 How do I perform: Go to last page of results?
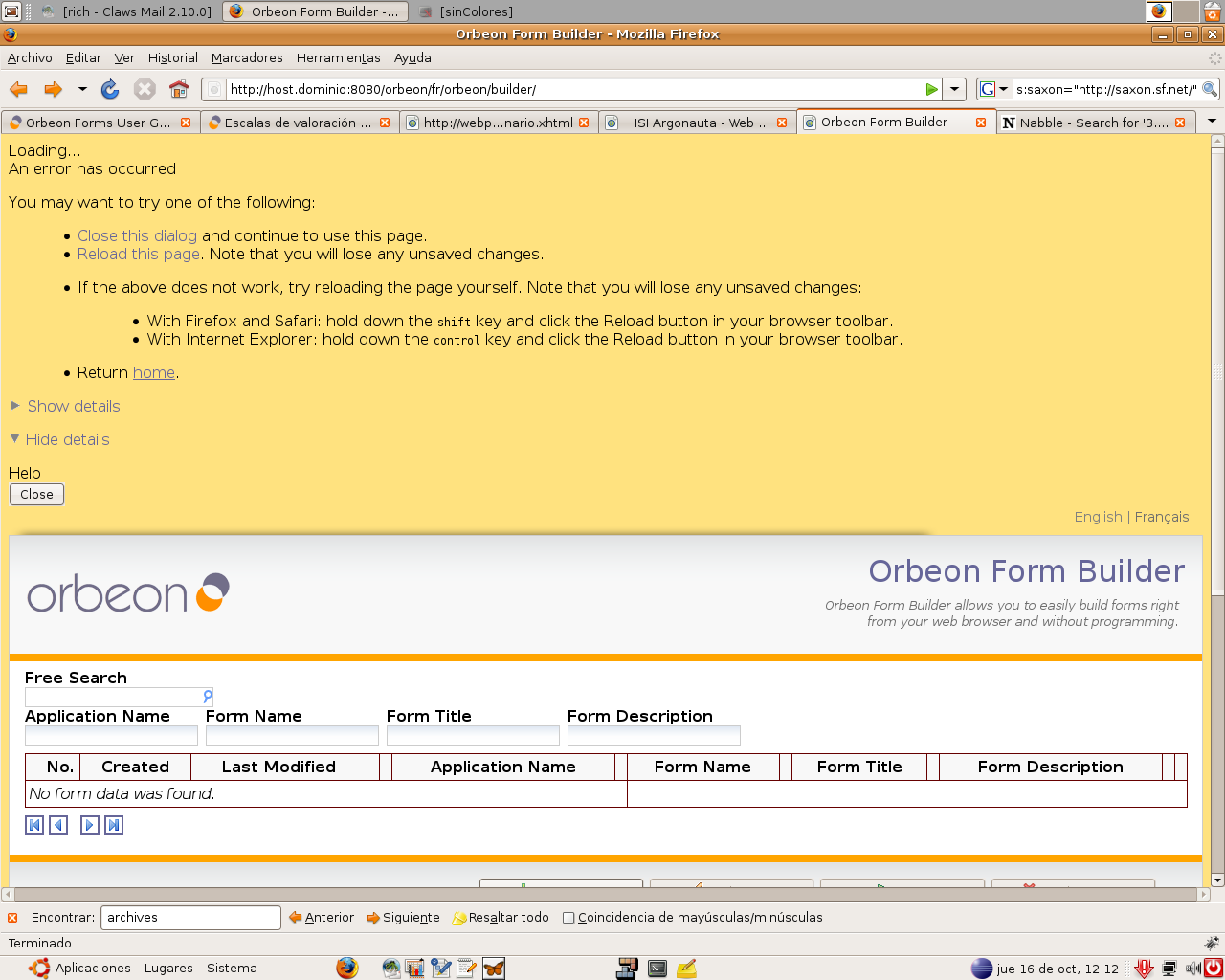(114, 825)
